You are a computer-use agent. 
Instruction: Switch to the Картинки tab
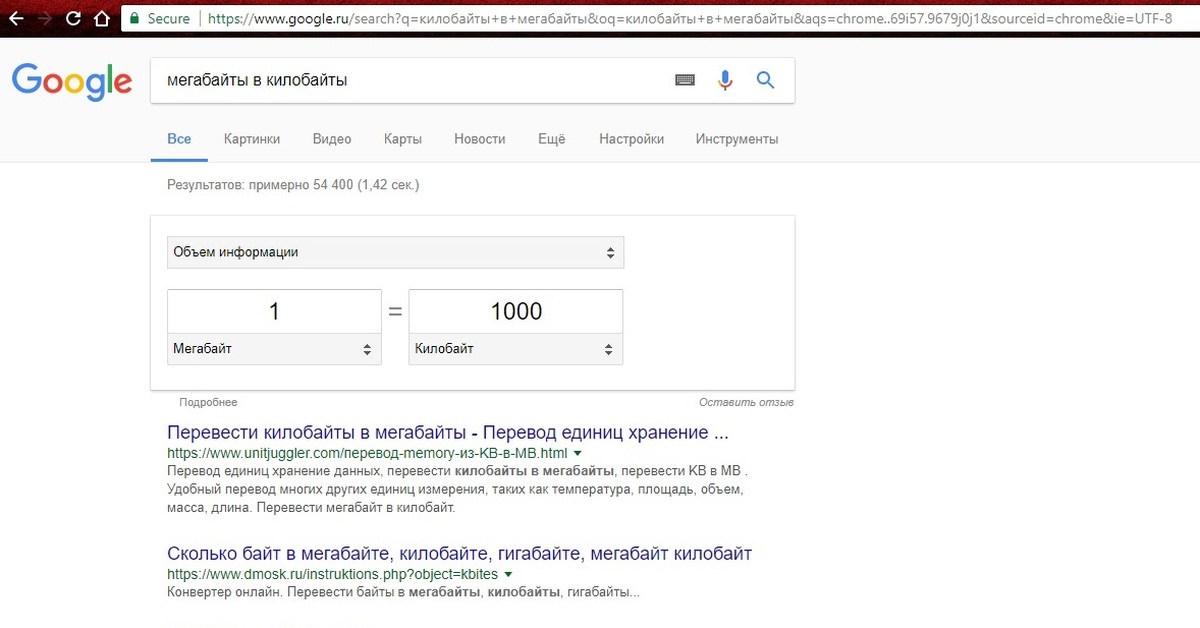click(x=252, y=139)
